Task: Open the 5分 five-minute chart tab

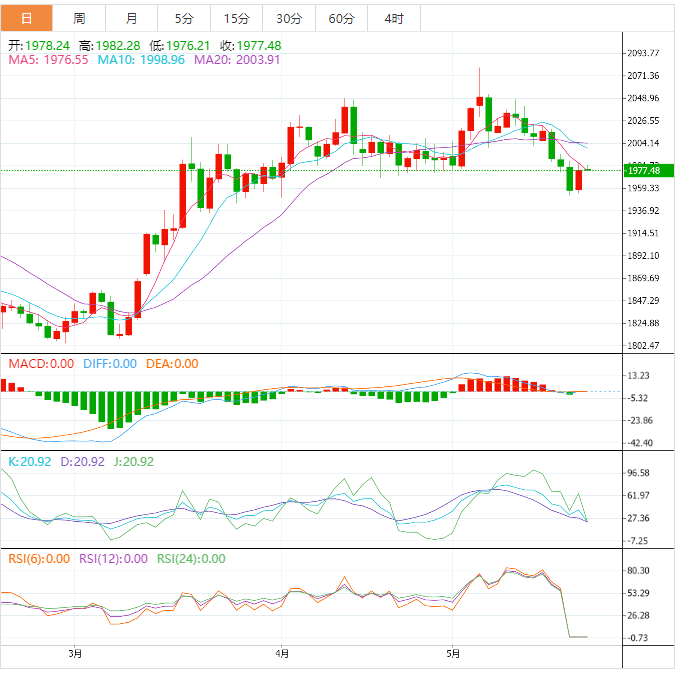Action: click(184, 18)
